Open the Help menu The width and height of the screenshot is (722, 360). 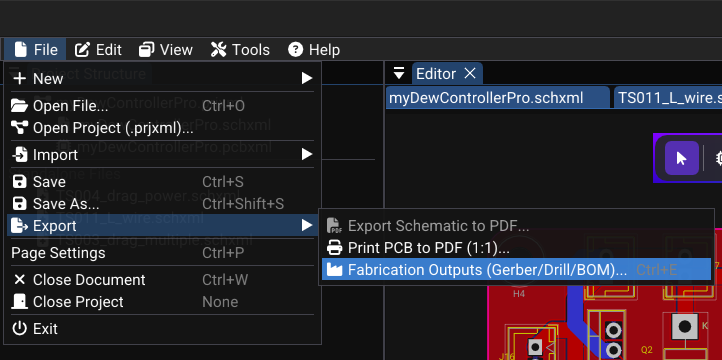(314, 50)
